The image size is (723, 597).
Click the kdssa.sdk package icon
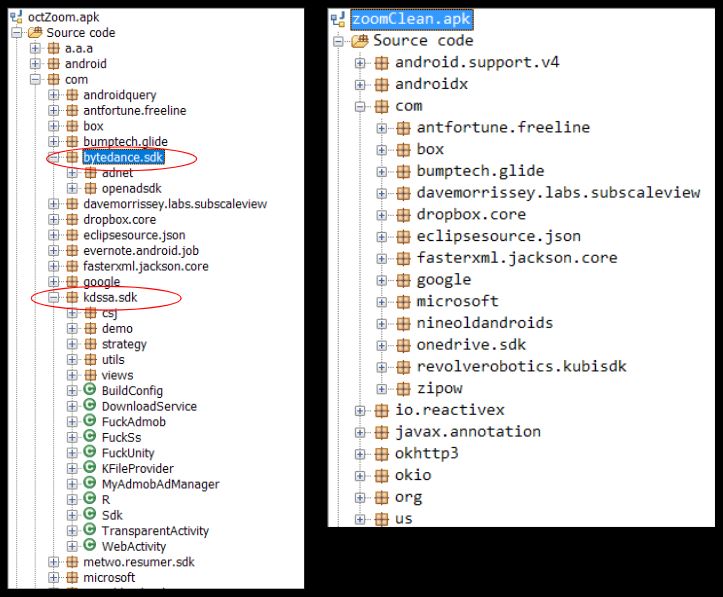click(x=72, y=297)
